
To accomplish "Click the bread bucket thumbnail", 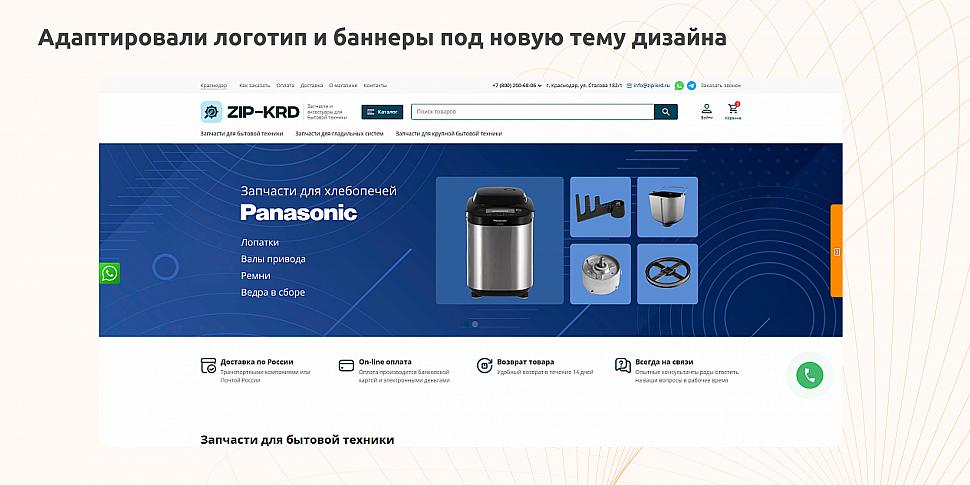I will pyautogui.click(x=667, y=207).
